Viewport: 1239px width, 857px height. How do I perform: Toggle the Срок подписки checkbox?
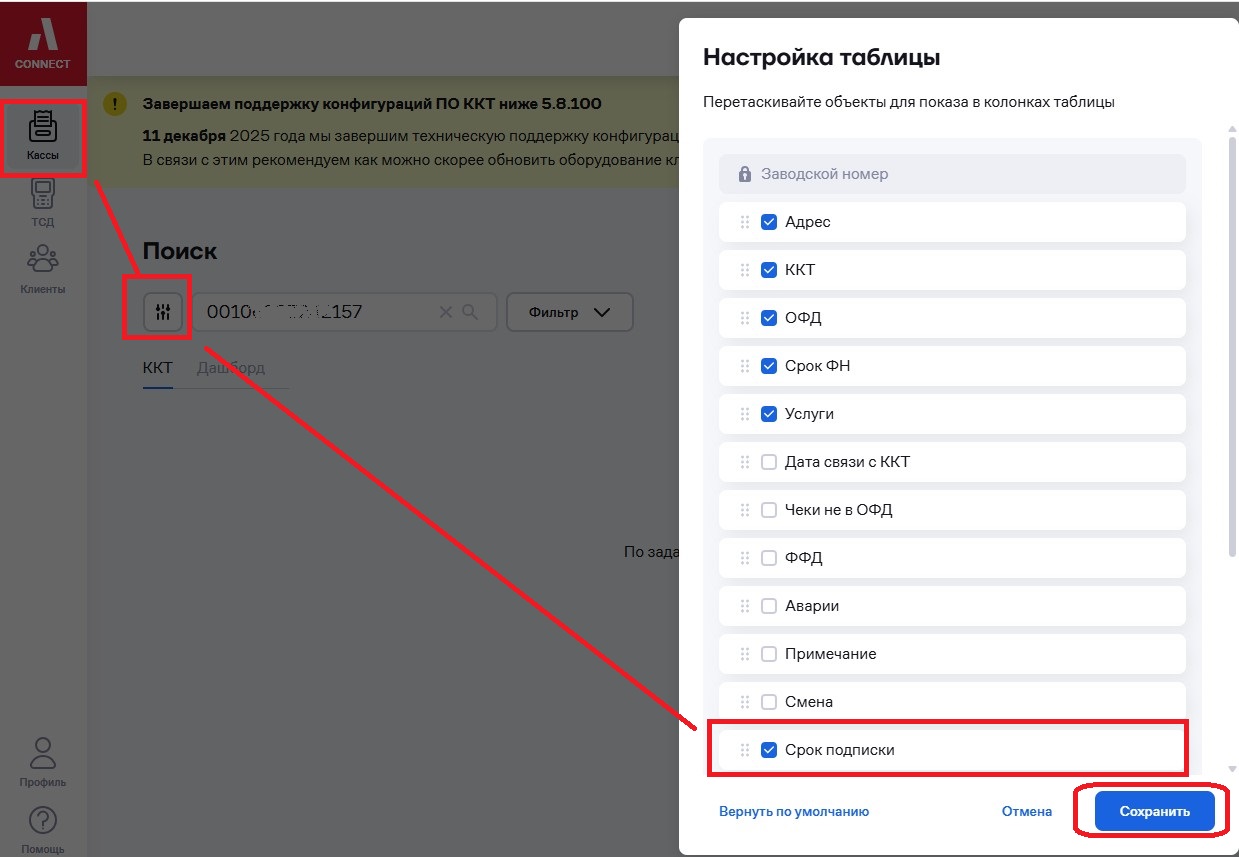pyautogui.click(x=769, y=750)
